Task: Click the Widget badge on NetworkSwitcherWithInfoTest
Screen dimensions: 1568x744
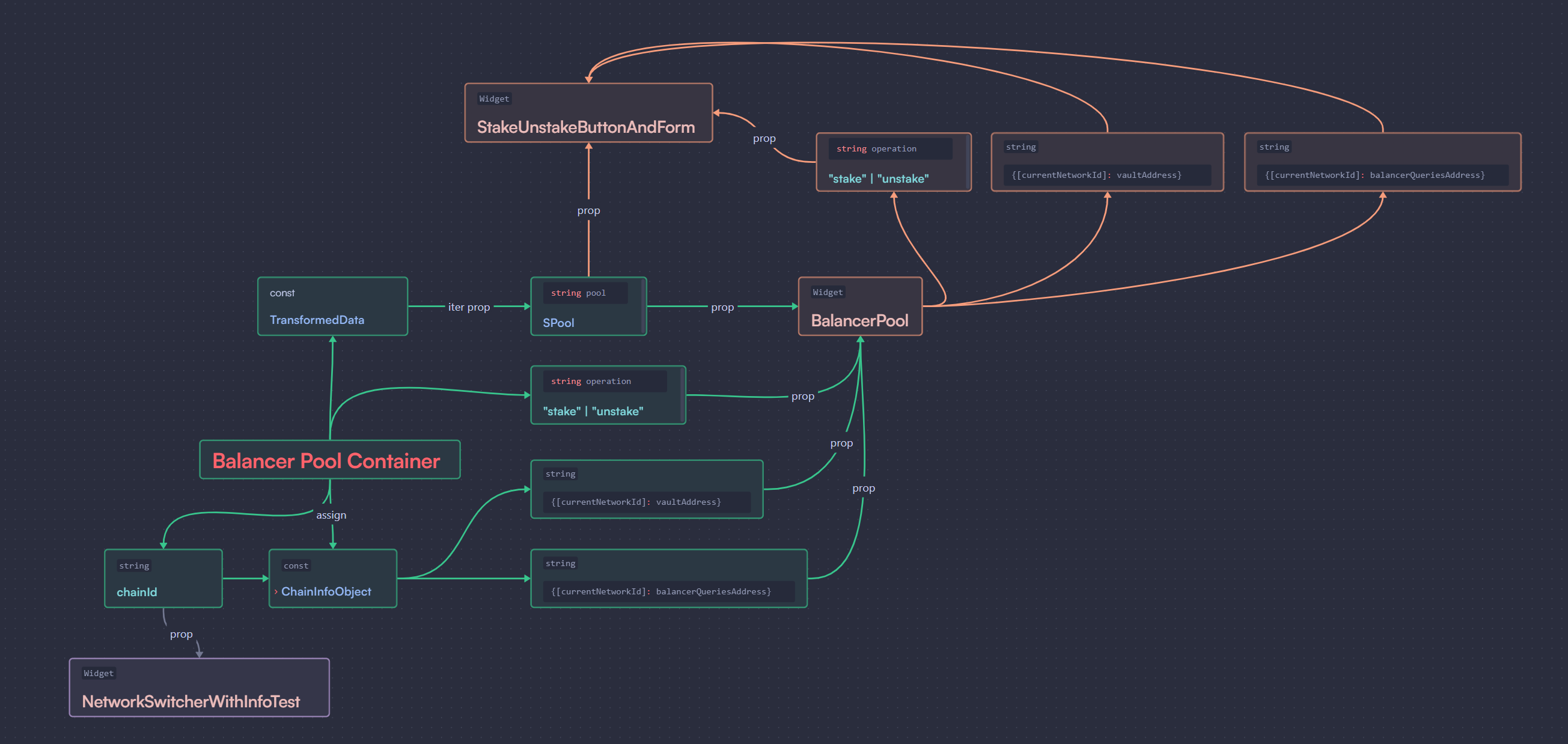Action: click(x=99, y=672)
